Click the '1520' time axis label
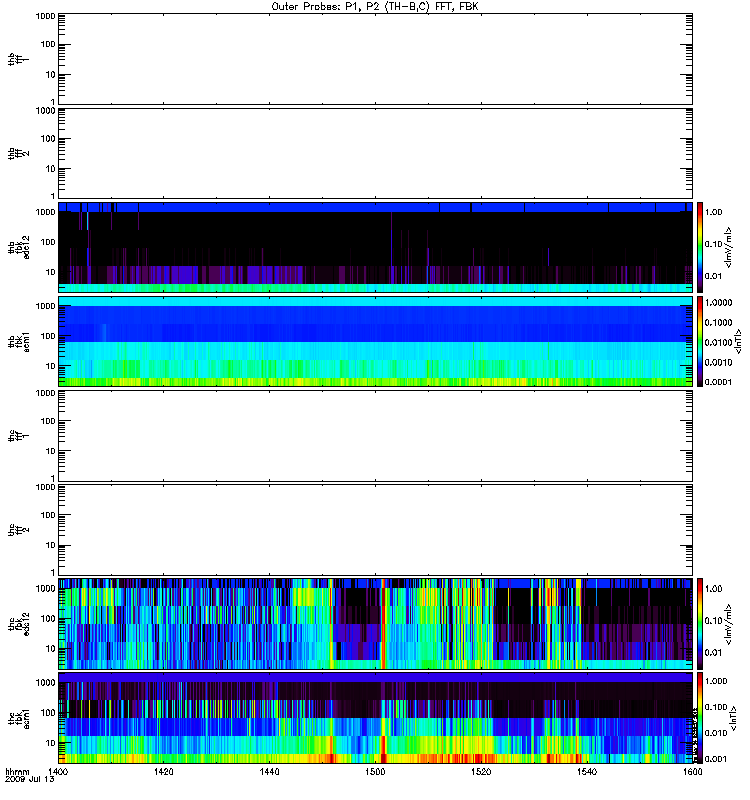750x800 pixels. coord(481,772)
